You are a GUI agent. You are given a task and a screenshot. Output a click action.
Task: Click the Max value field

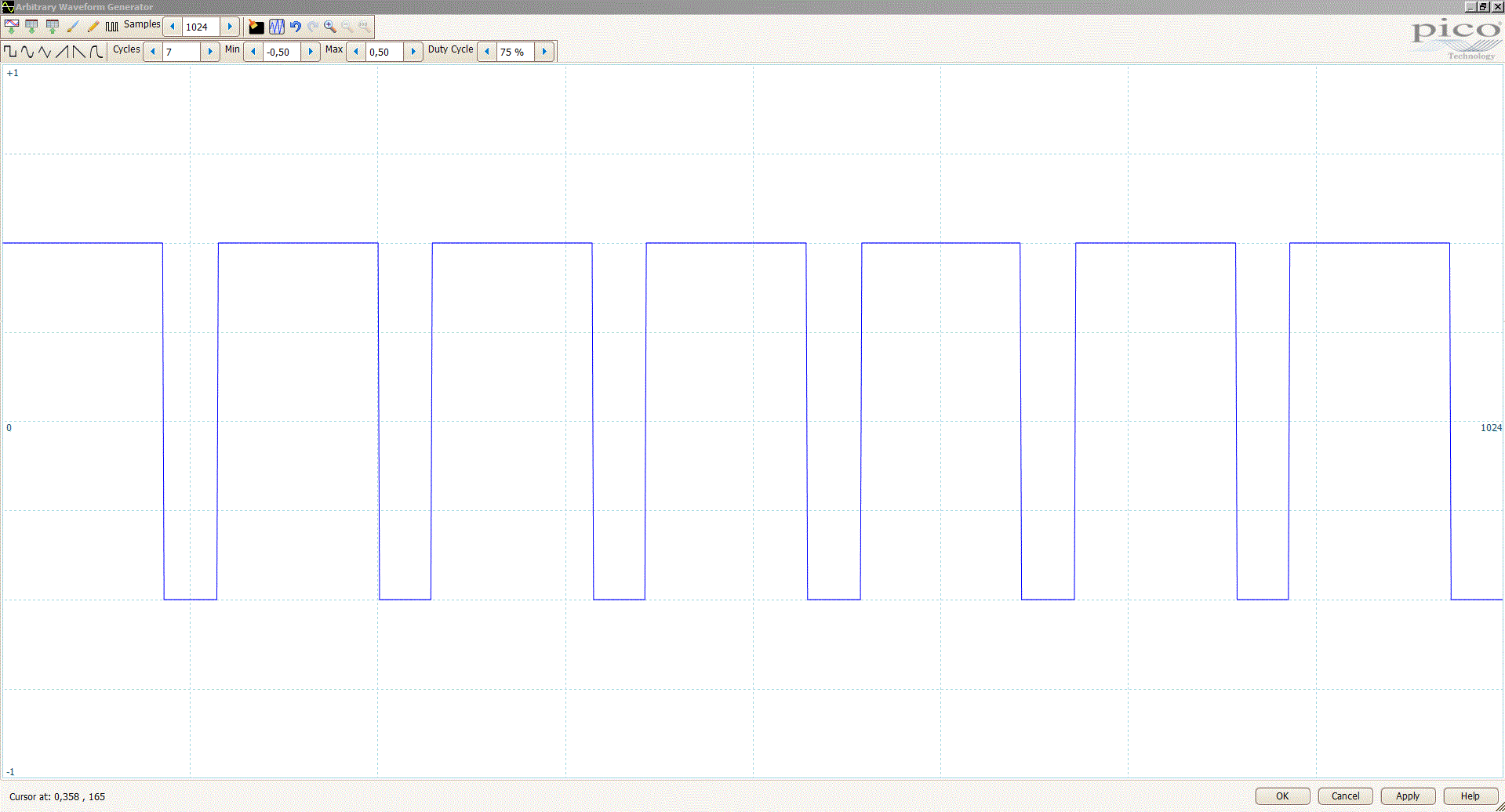[x=384, y=52]
